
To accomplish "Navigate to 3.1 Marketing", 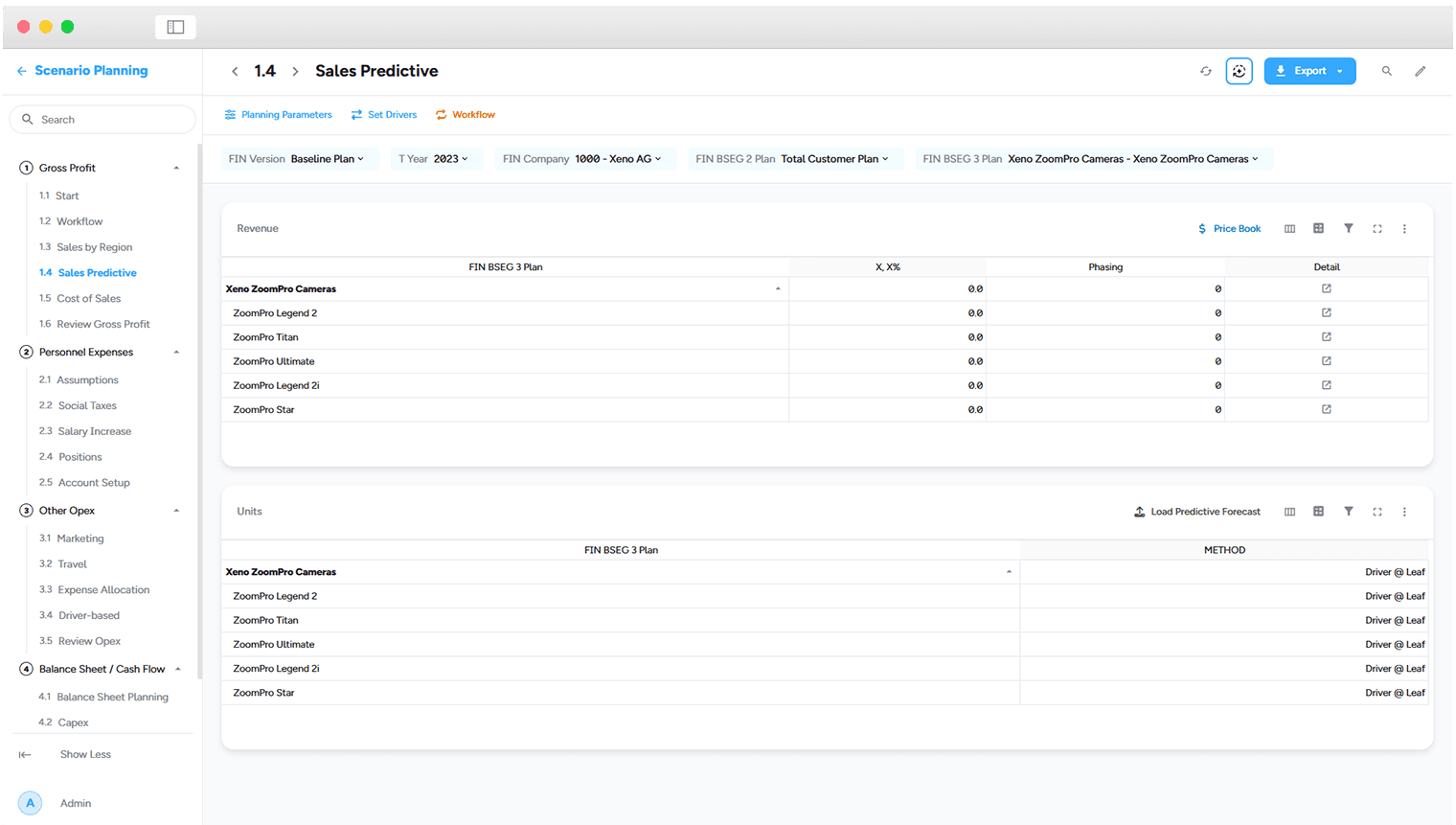I will coord(72,539).
